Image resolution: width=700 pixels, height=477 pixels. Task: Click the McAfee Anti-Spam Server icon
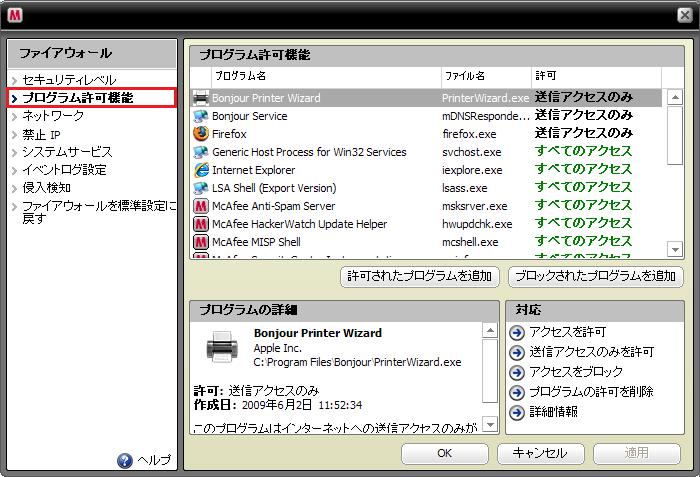pos(200,206)
